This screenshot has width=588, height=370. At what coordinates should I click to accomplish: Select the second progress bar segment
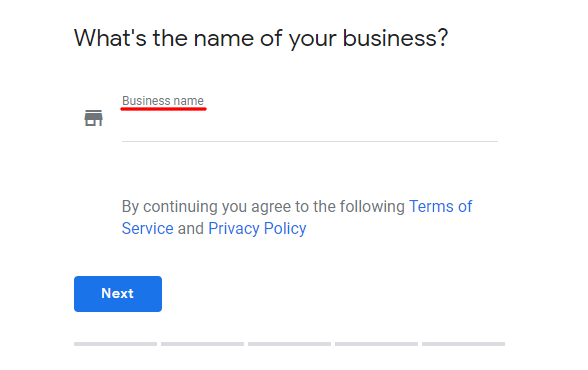(x=202, y=344)
